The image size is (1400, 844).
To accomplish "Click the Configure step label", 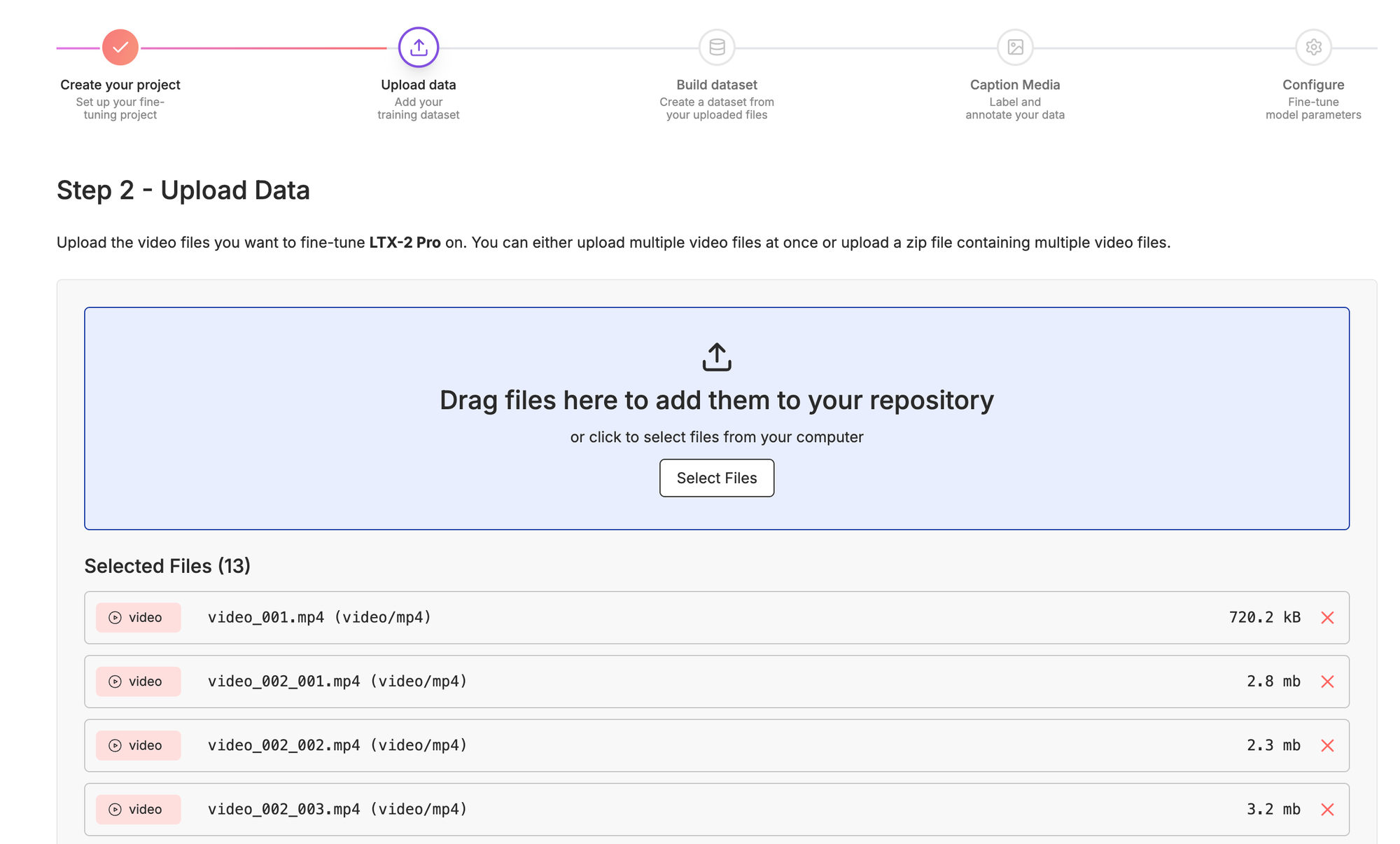I will coord(1313,85).
